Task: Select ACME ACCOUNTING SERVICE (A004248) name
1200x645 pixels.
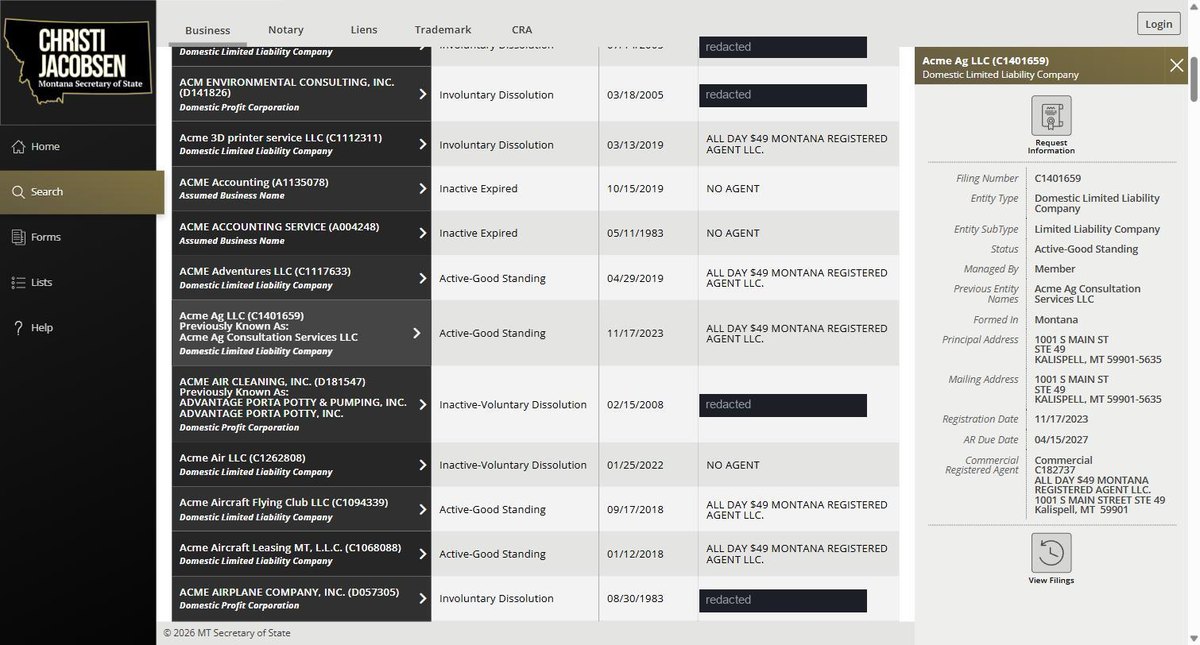Action: tap(279, 227)
